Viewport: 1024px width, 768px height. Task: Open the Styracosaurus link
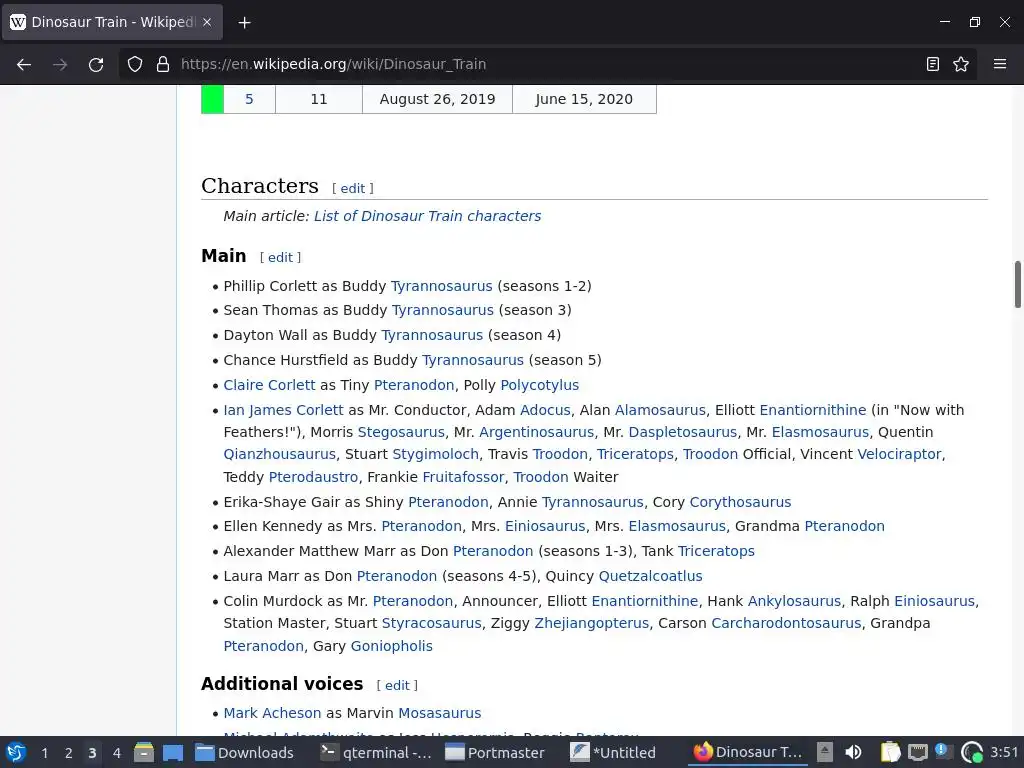coord(432,623)
